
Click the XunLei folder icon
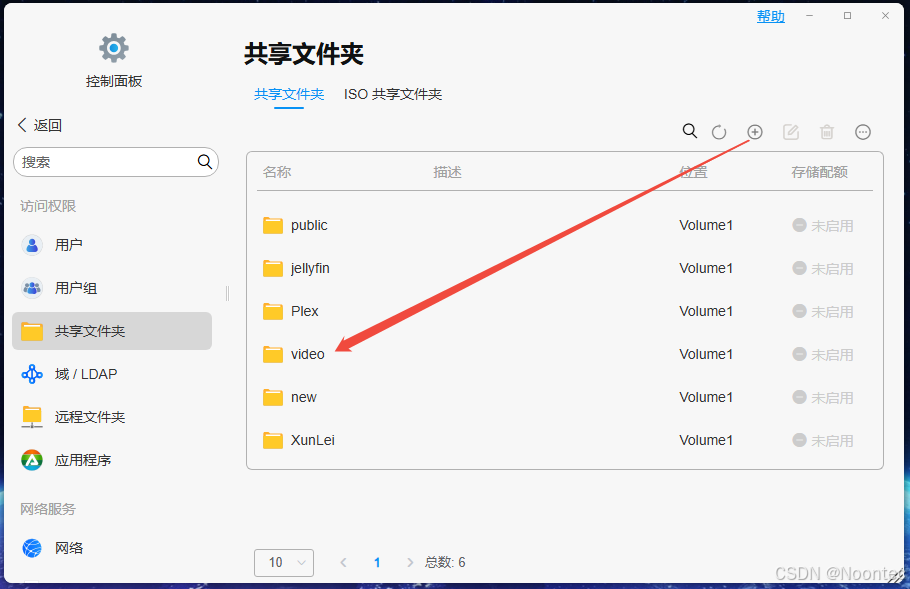(273, 440)
